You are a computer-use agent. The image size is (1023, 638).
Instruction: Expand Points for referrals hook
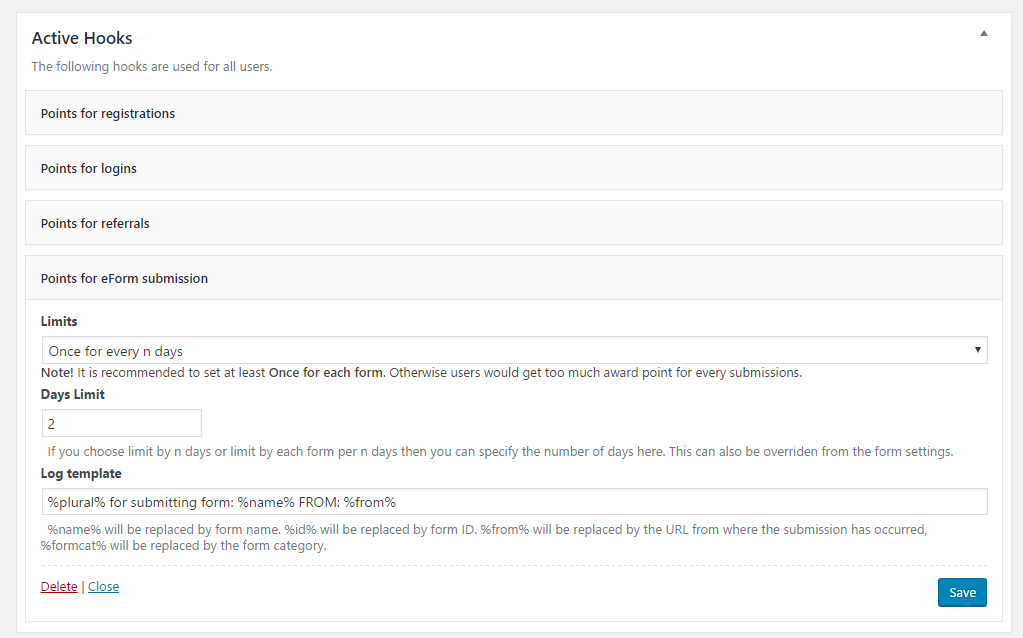pos(513,223)
